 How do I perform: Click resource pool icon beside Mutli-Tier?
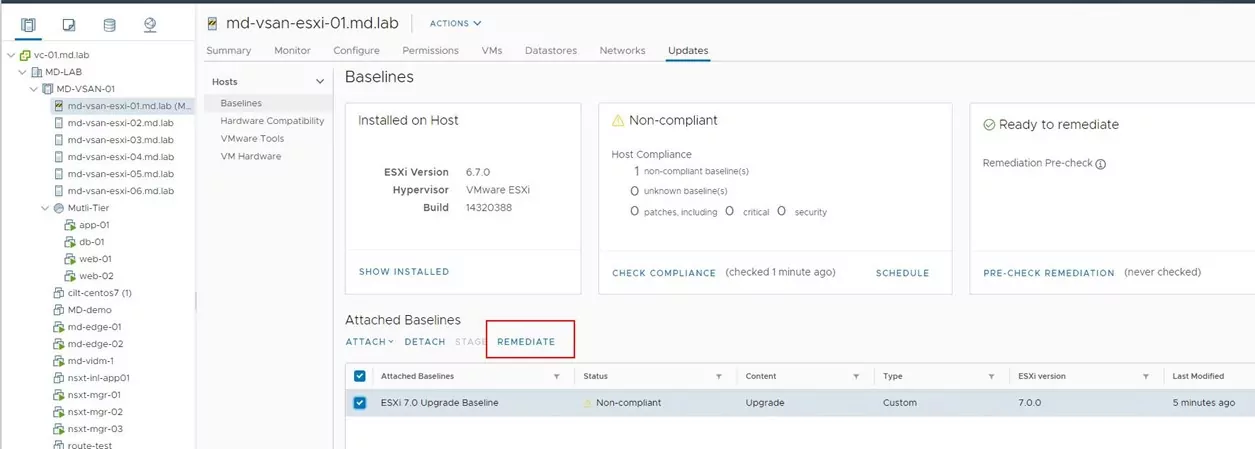tap(59, 208)
